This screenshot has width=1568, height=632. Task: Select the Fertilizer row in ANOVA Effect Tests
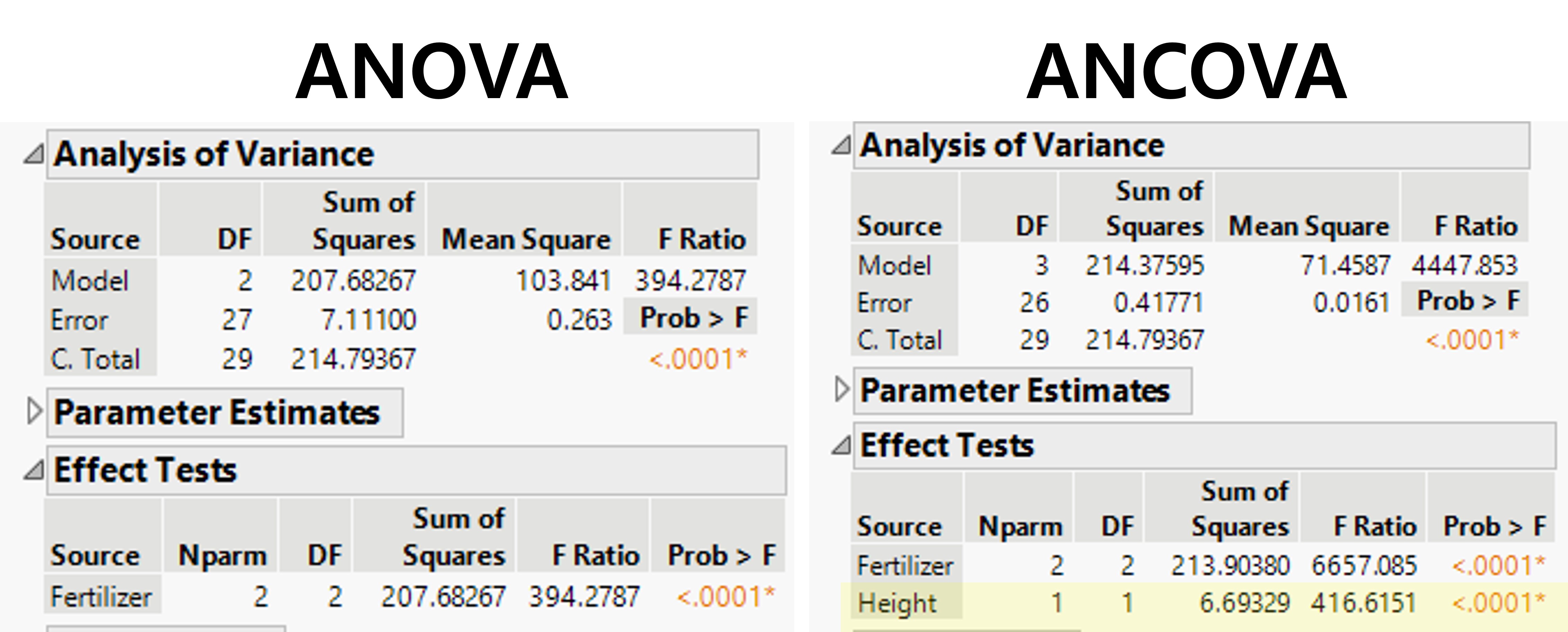click(x=101, y=597)
